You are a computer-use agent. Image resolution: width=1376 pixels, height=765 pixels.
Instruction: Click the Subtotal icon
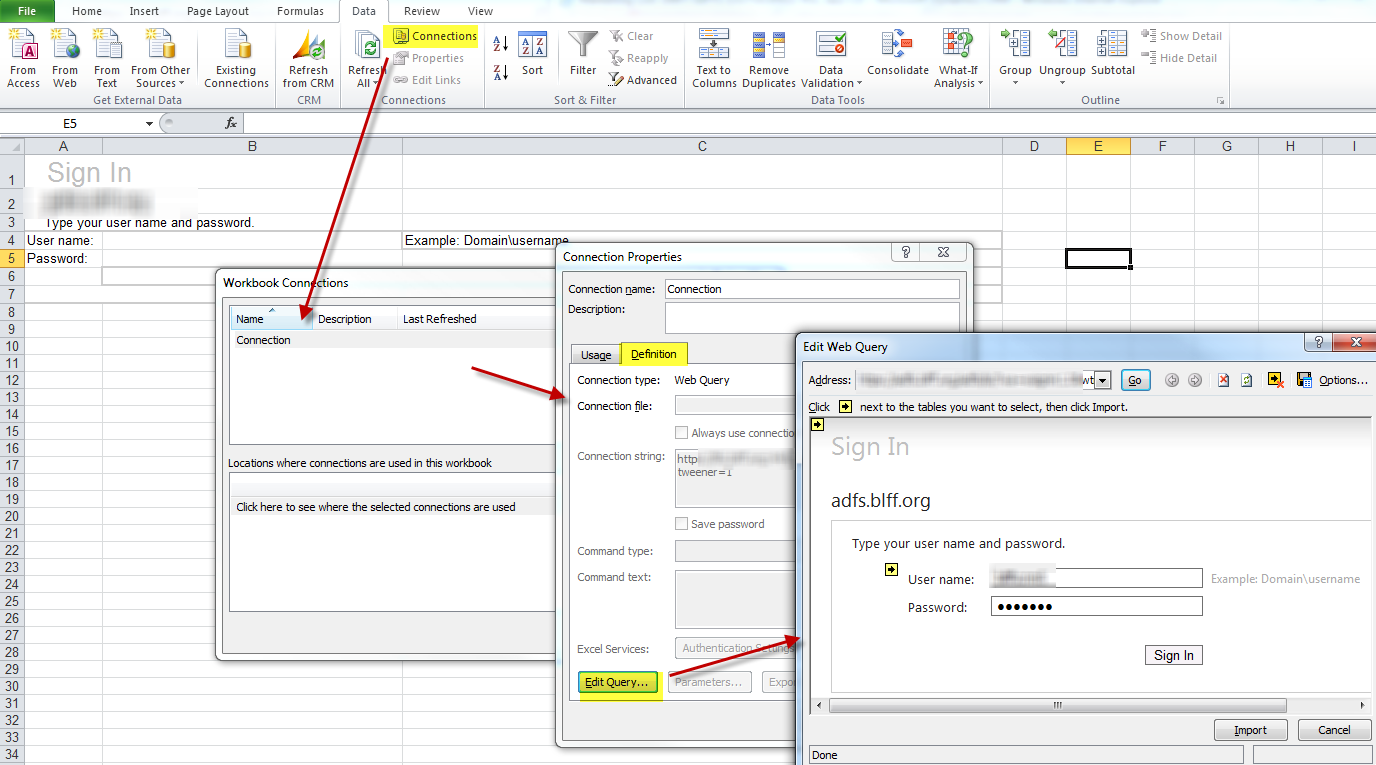coord(1113,55)
